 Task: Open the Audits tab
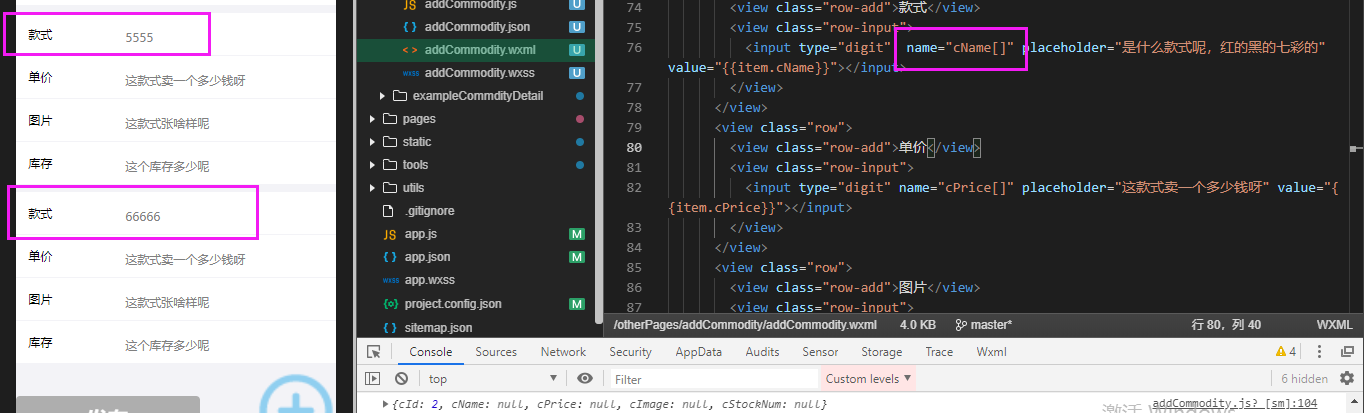[762, 352]
